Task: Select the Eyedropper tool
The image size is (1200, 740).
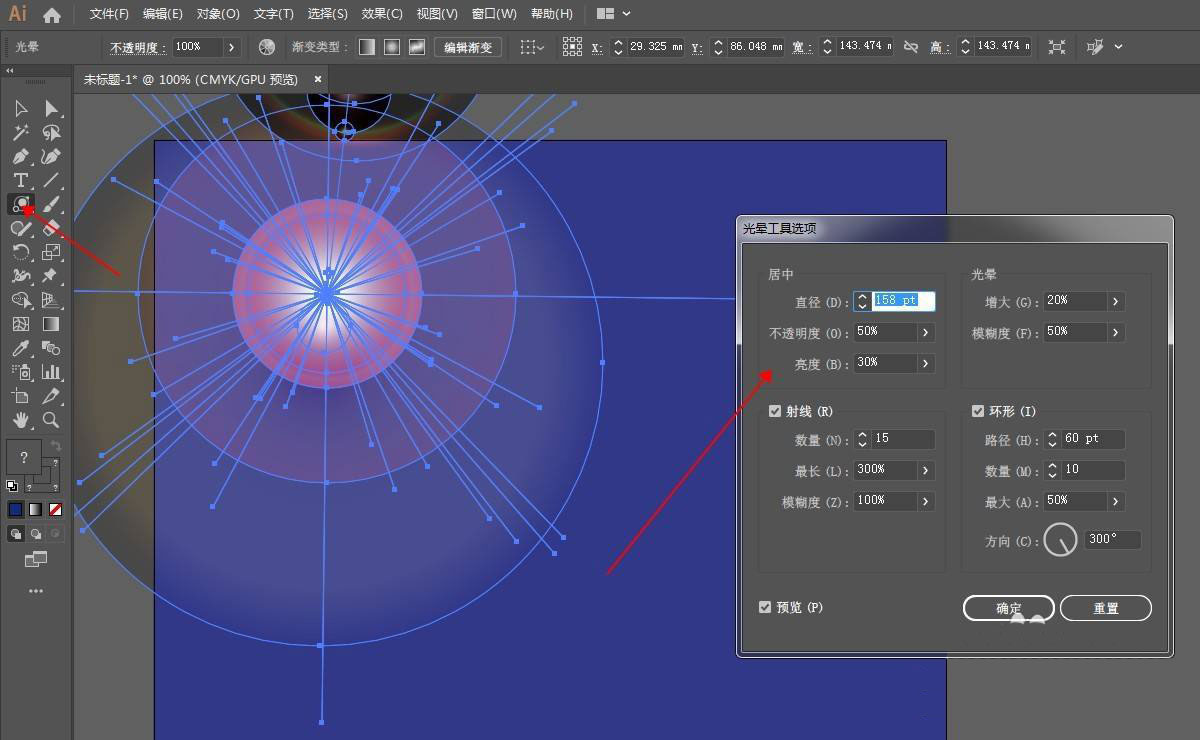Action: [20, 348]
